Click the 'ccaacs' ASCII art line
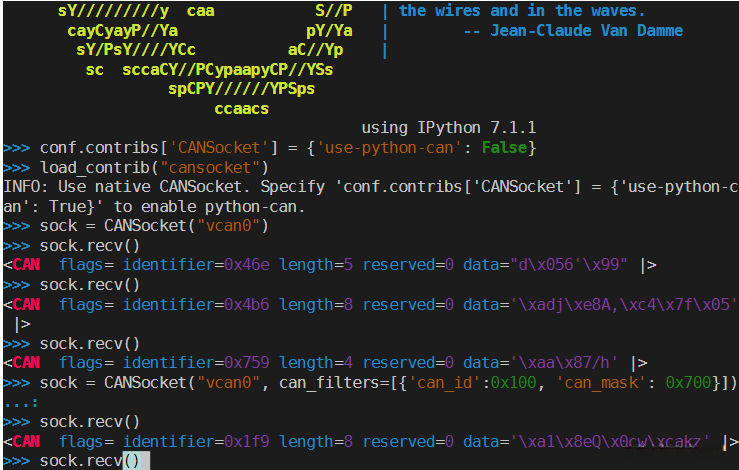Screen dimensions: 739x470 click(x=242, y=109)
